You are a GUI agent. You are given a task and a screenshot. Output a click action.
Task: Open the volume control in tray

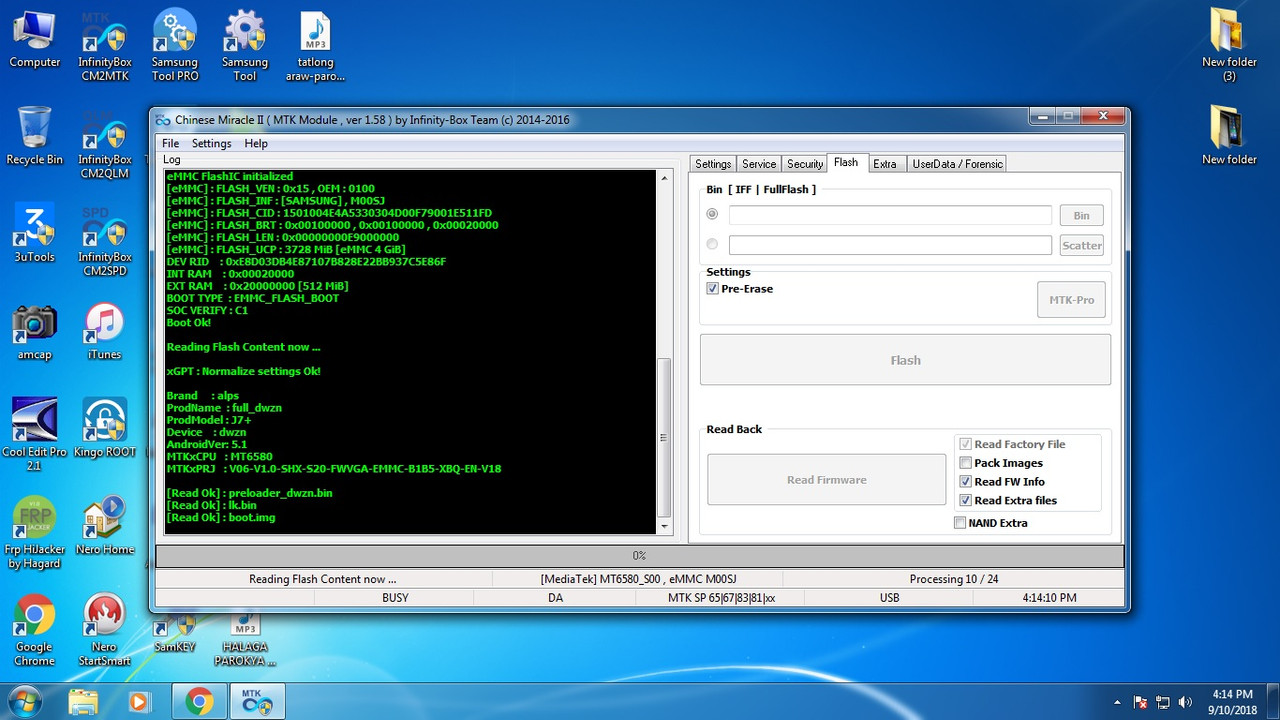point(1186,702)
